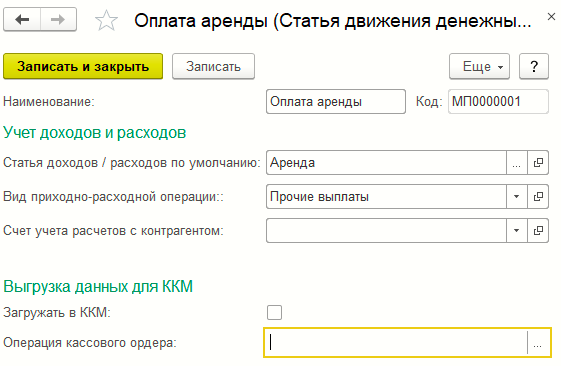Choose Статья доходов via ellipsis button
561x366 pixels.
pyautogui.click(x=517, y=163)
